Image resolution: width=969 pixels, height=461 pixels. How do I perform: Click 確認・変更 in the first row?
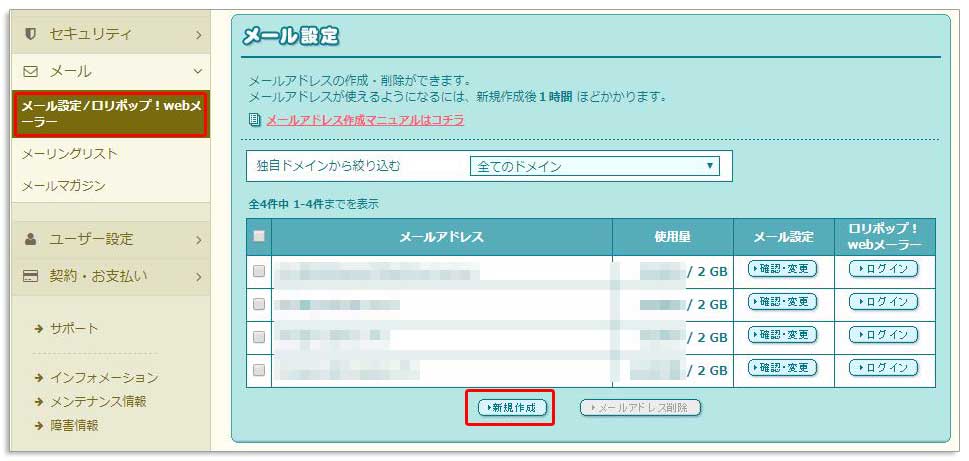(782, 269)
